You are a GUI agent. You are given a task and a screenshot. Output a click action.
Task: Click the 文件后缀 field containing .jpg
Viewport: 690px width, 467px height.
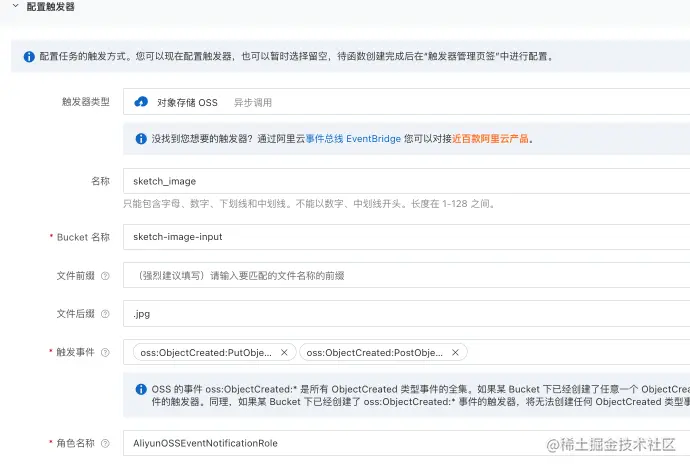(406, 314)
